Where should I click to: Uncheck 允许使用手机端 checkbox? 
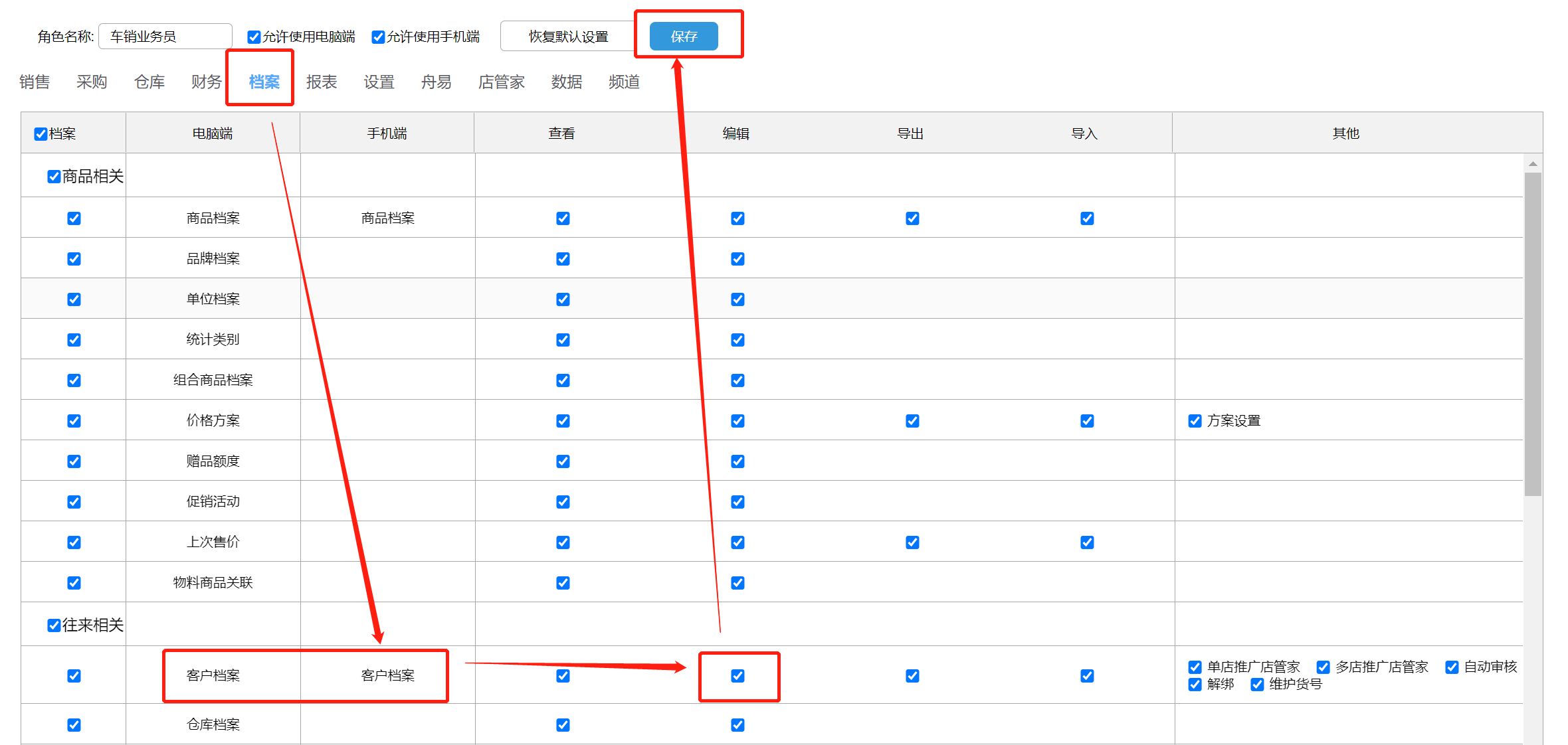[378, 37]
